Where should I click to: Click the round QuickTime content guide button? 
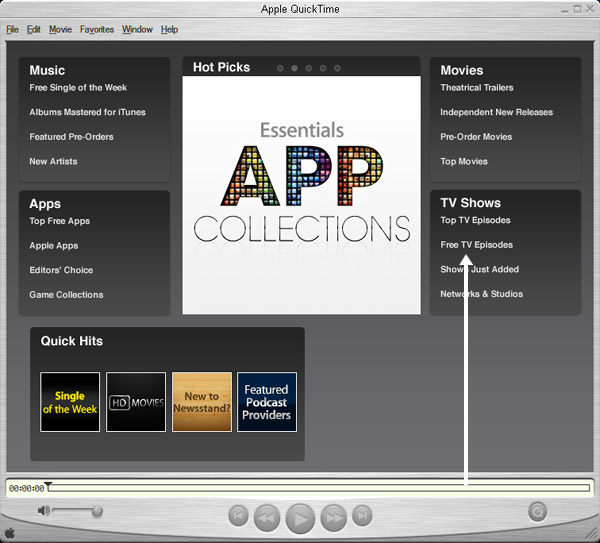coord(537,512)
